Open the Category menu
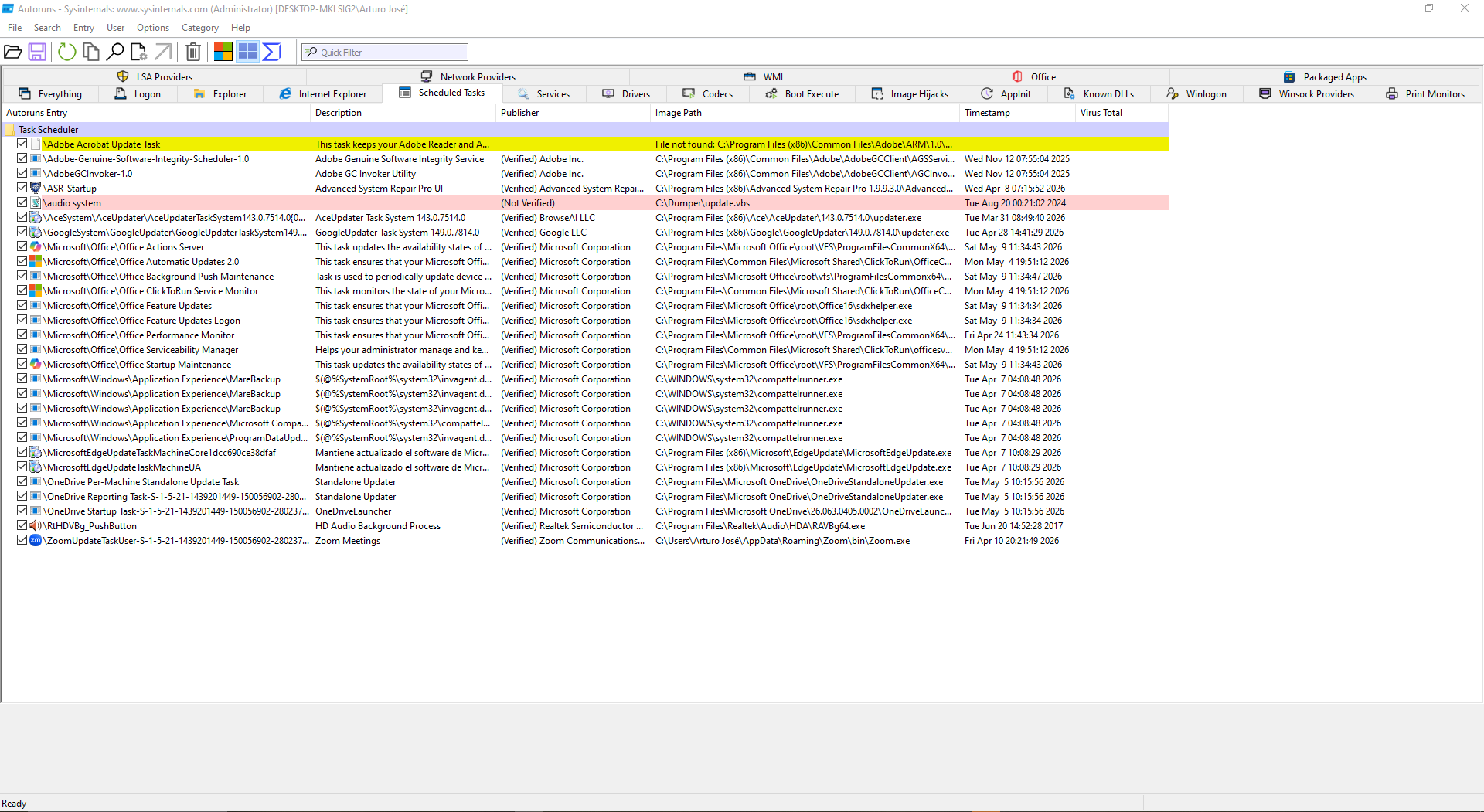Screen dimensions: 1484x812 (x=200, y=28)
